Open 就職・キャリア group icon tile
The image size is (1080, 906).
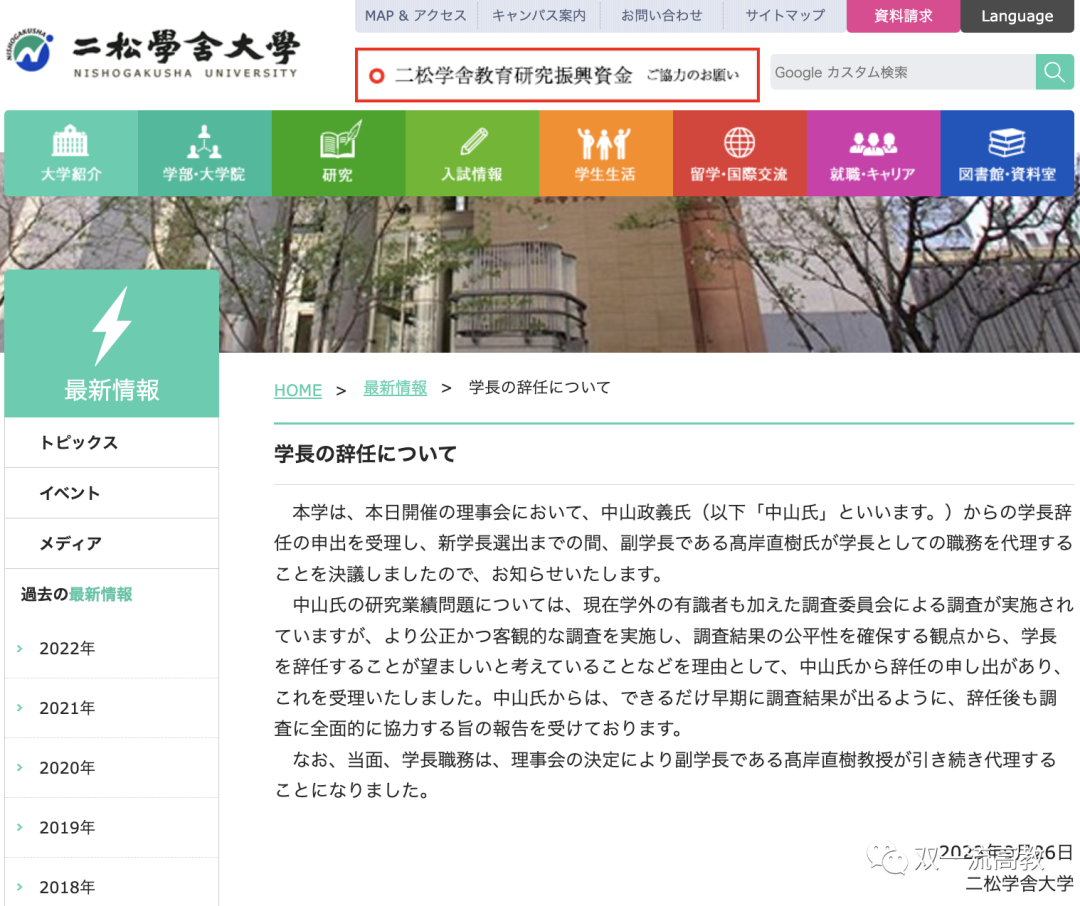pyautogui.click(x=873, y=153)
